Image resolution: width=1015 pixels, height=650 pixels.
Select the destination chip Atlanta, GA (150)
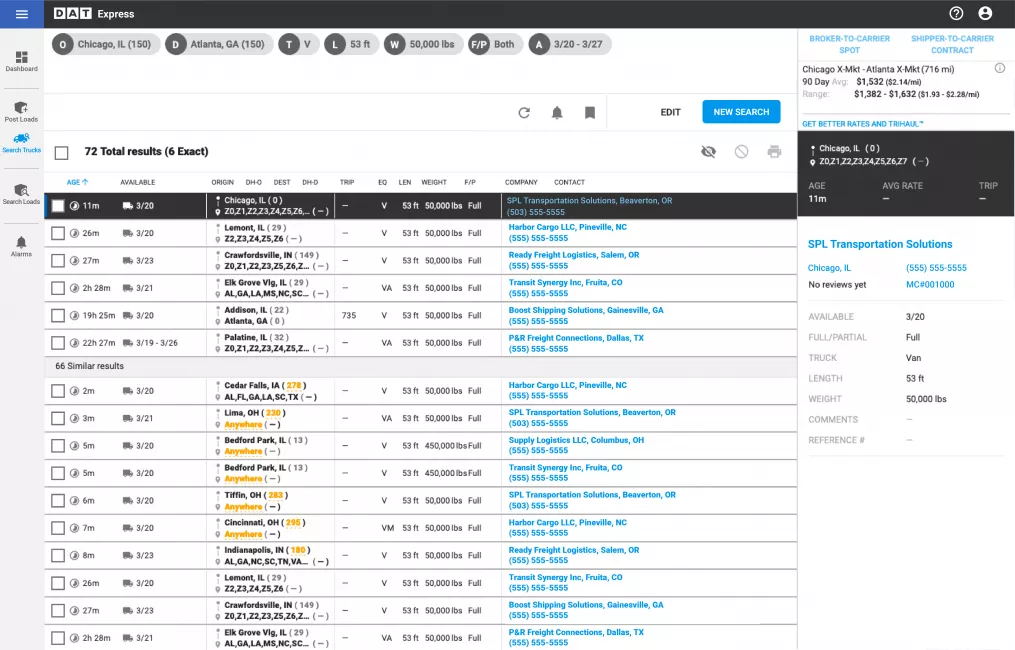[219, 44]
